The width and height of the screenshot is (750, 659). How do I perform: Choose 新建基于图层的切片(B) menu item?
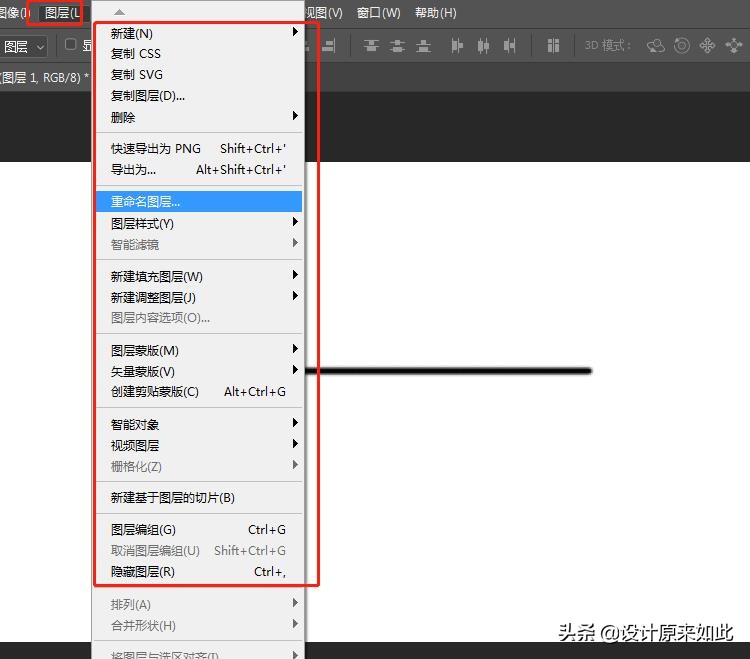pos(199,498)
